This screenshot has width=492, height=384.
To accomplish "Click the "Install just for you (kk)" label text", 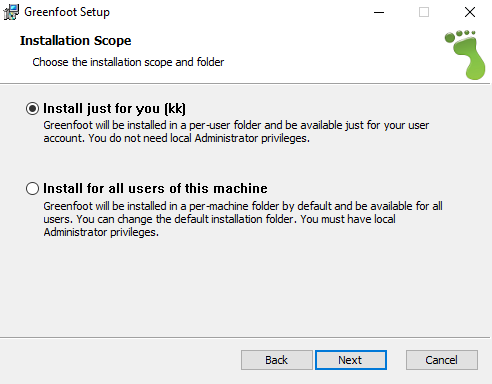I will point(114,109).
